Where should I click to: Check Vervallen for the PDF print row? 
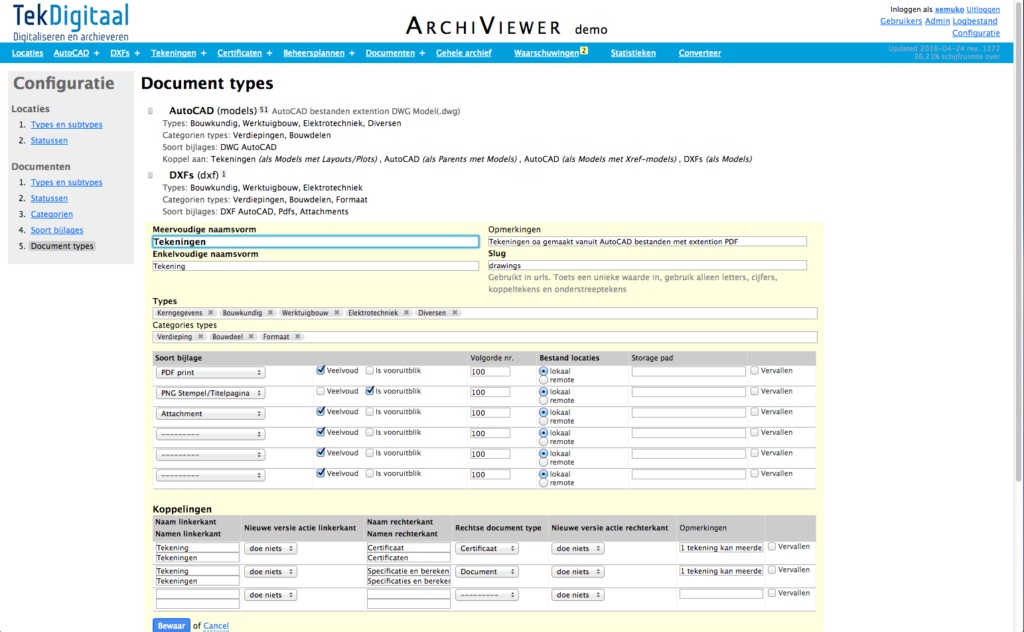point(754,370)
